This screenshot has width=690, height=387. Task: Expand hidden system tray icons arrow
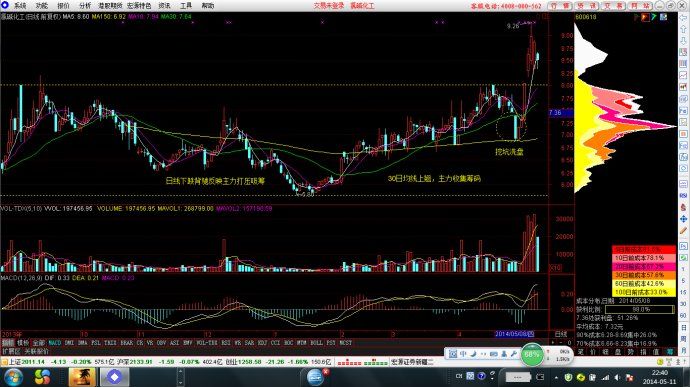(x=556, y=377)
